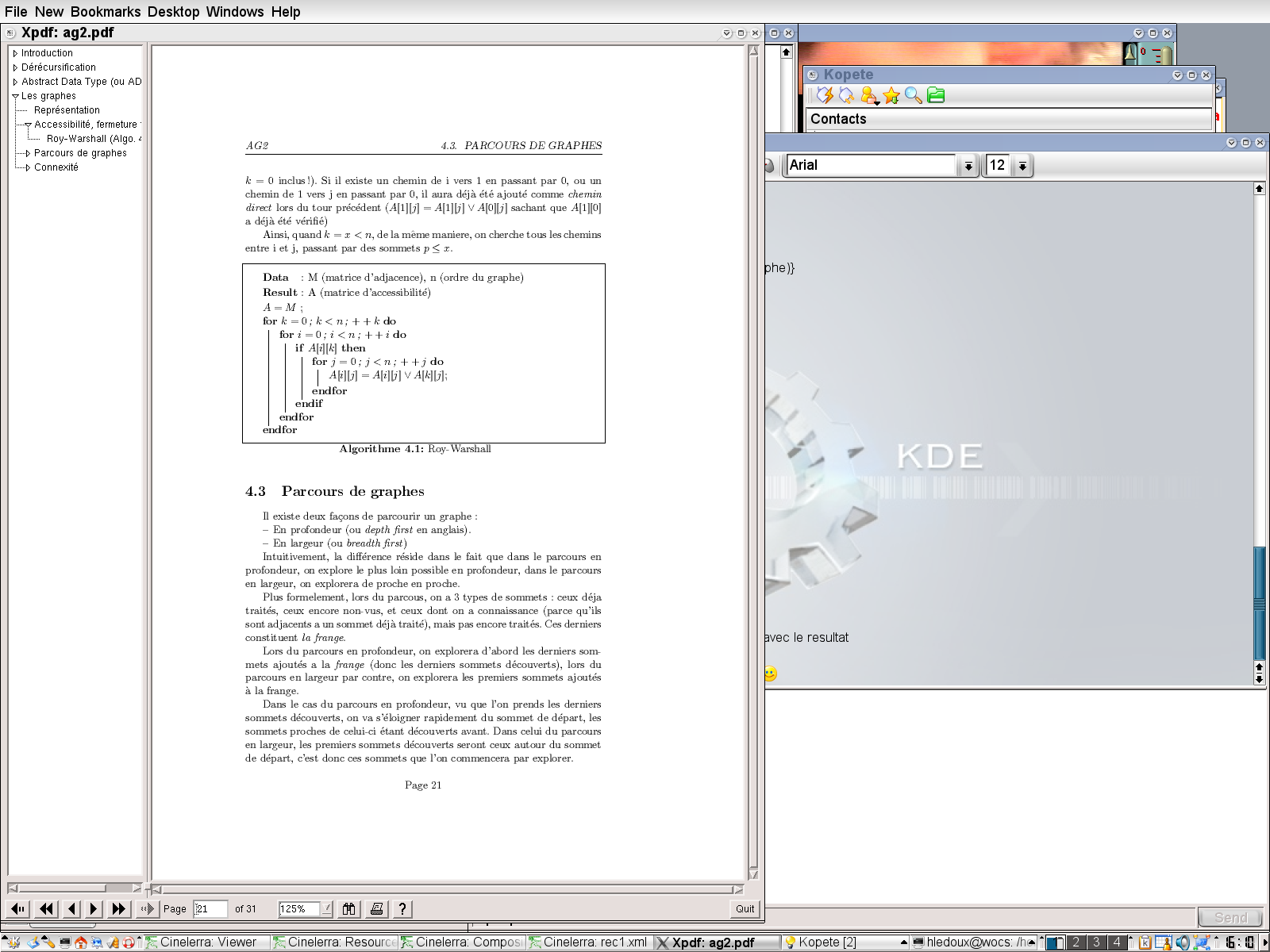This screenshot has height=952, width=1270.
Task: Click the Quit button in Xpdf
Action: (745, 909)
